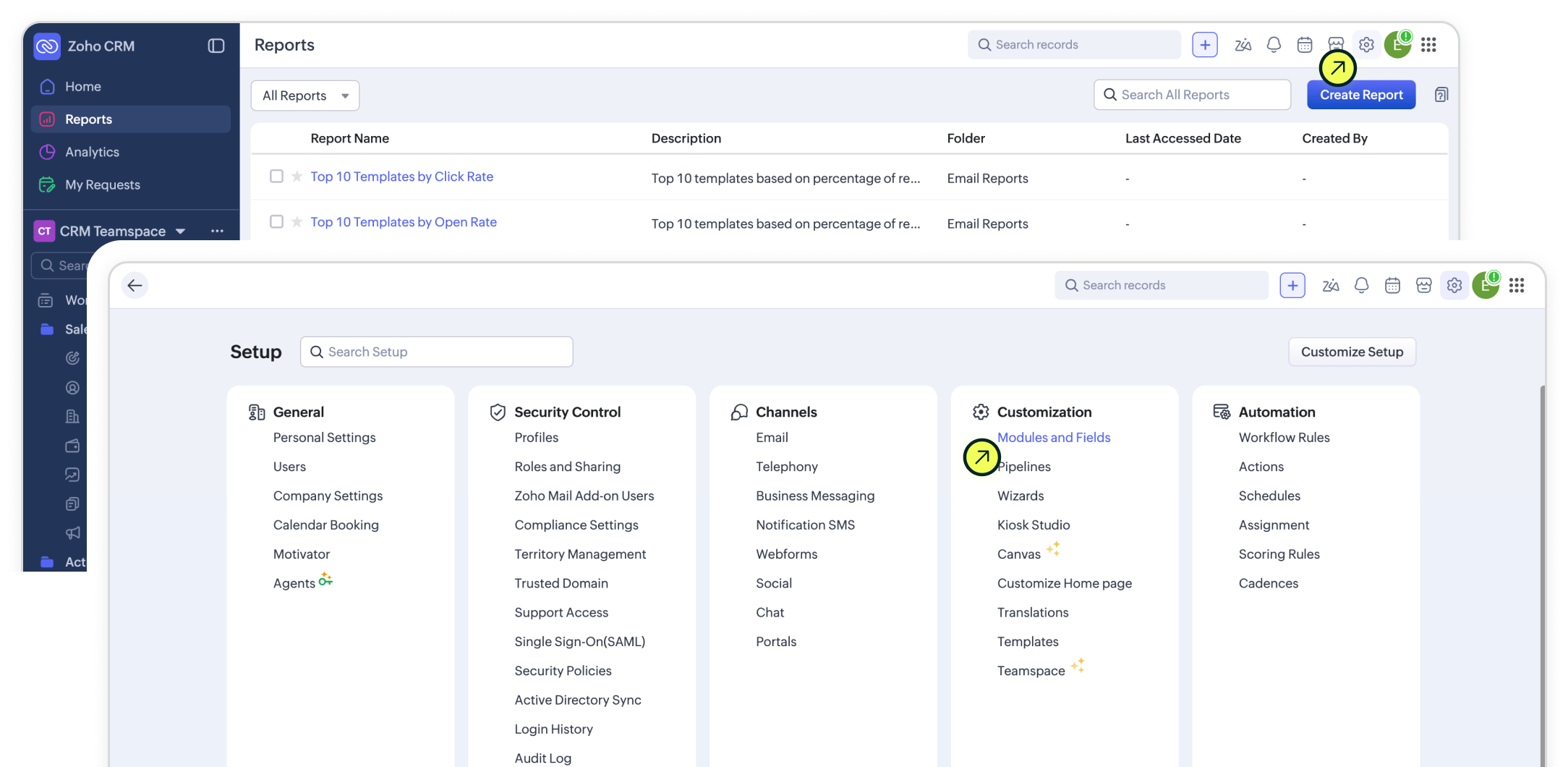Open Profiles under Security Control

[537, 438]
